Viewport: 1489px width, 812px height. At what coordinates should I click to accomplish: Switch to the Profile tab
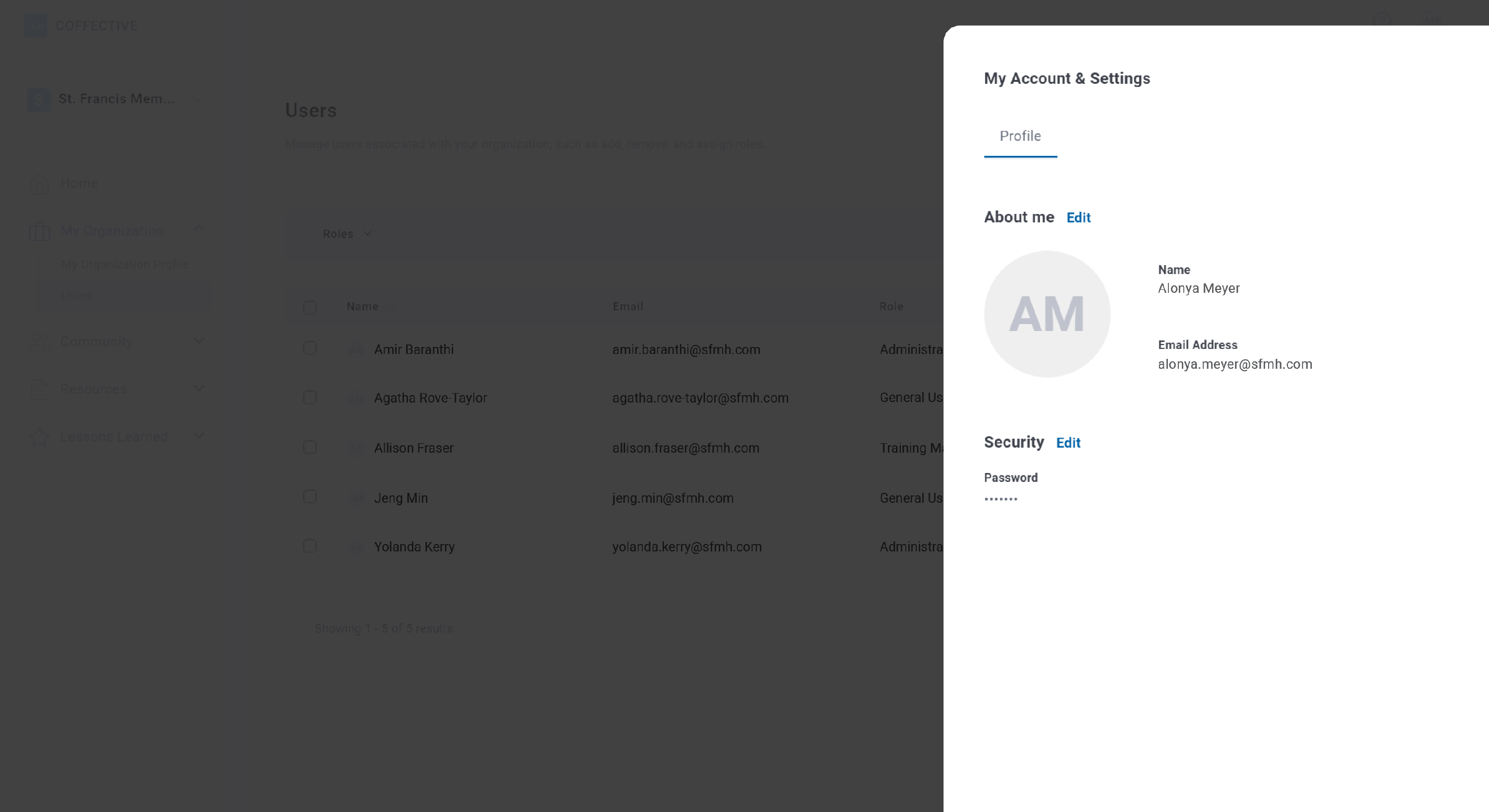1020,136
